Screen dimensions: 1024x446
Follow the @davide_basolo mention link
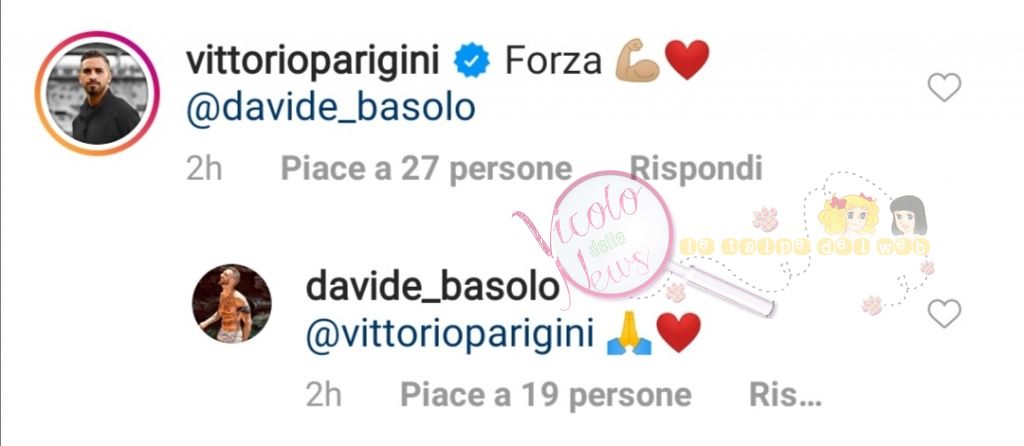pos(330,109)
